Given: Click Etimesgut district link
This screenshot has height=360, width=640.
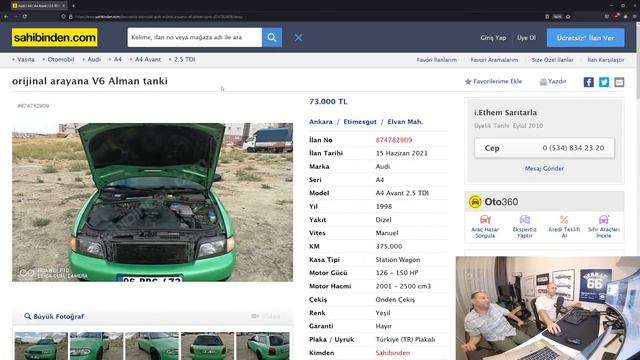Looking at the screenshot, I should (360, 122).
